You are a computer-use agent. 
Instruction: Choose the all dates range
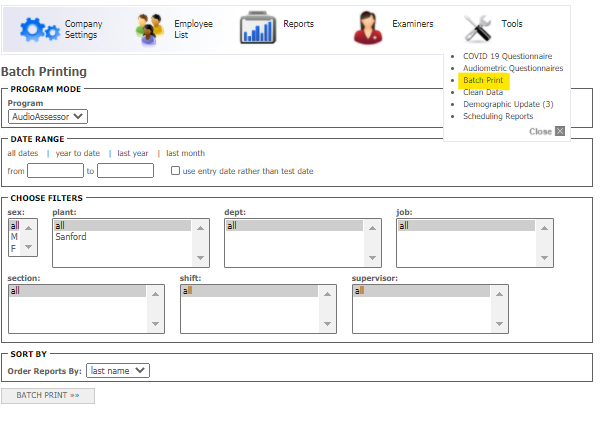tap(23, 153)
